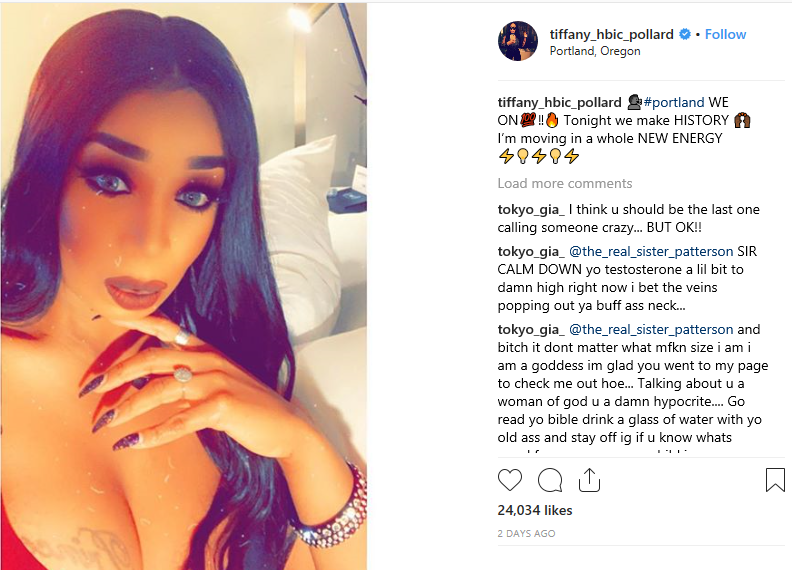Click the main selfie photo
Screen dimensions: 792x570
pyautogui.click(x=183, y=287)
